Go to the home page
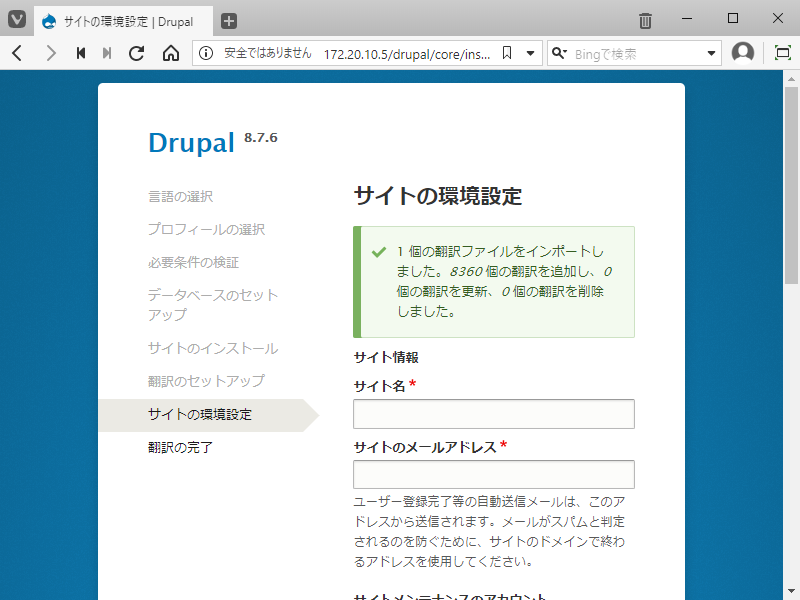 click(171, 53)
